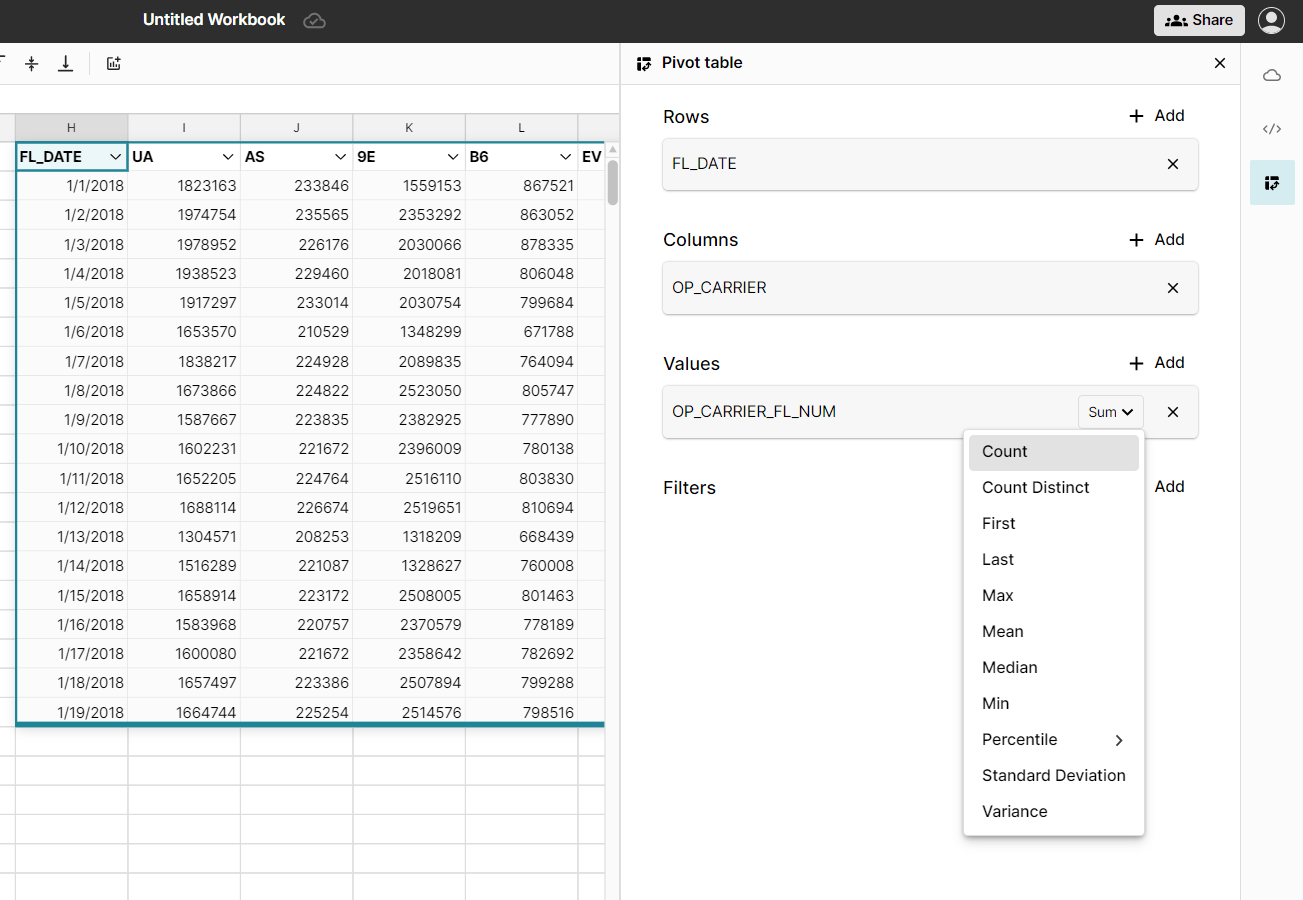1303x900 pixels.
Task: Click the cloud sync icon beside workbook title
Action: 314,19
